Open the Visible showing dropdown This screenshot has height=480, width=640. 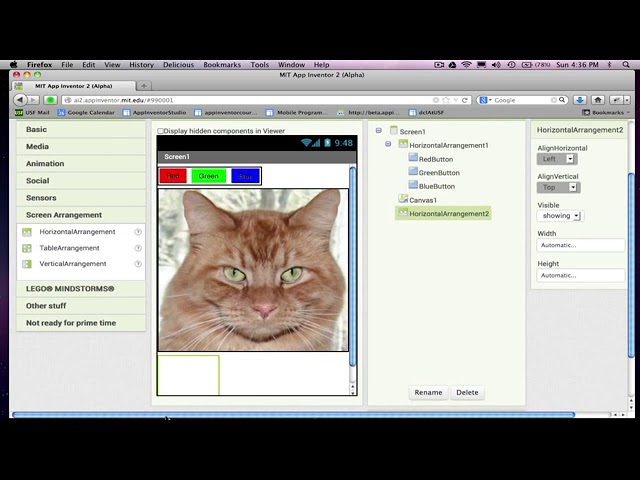point(560,216)
